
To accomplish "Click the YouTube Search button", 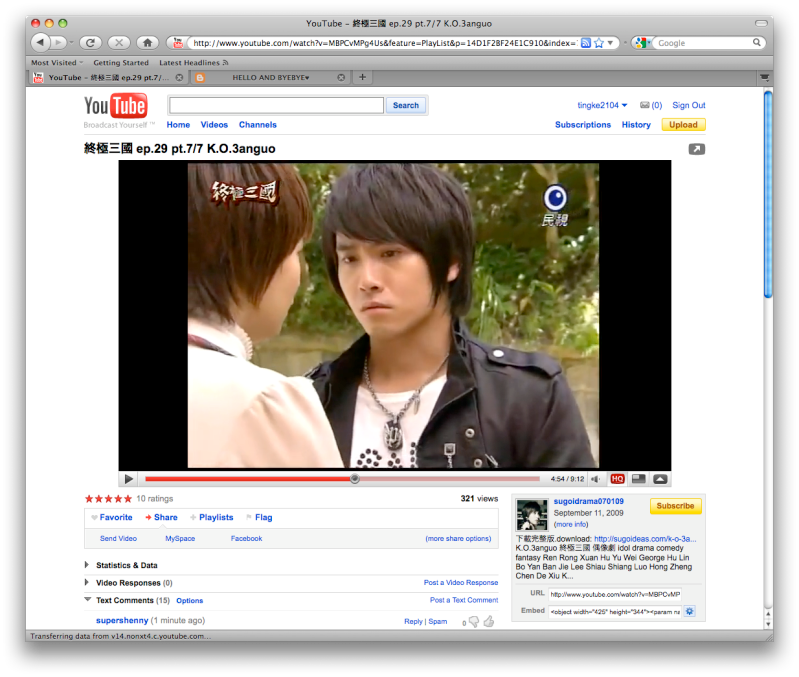I will coord(406,105).
